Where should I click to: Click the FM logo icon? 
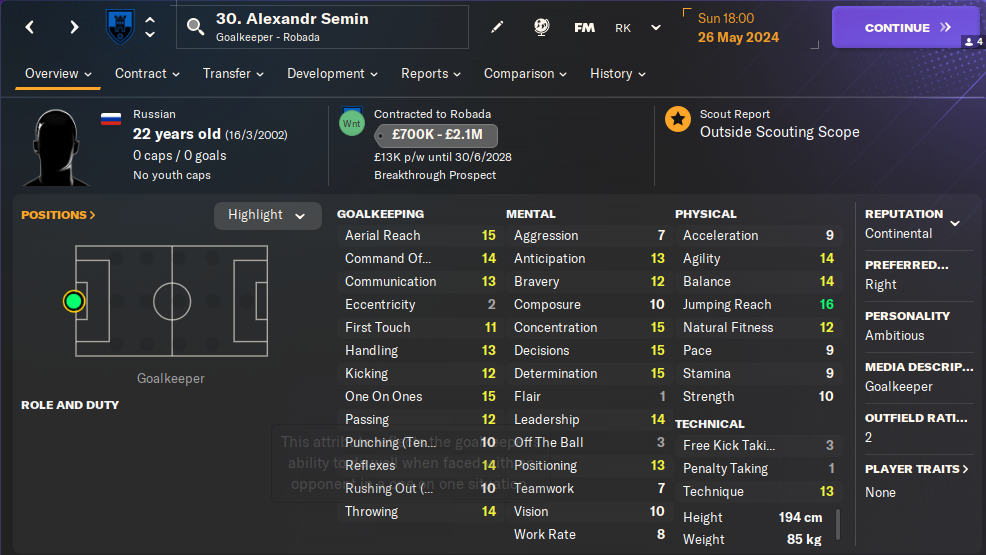pyautogui.click(x=584, y=28)
